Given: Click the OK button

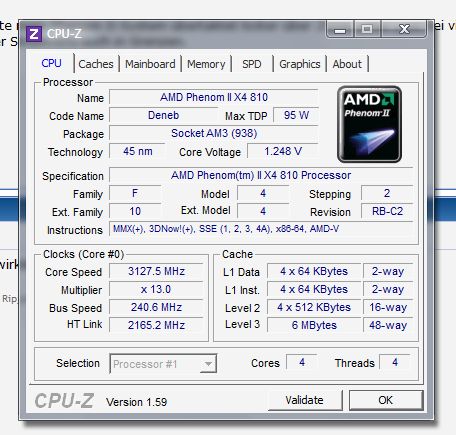Looking at the screenshot, I should (386, 400).
